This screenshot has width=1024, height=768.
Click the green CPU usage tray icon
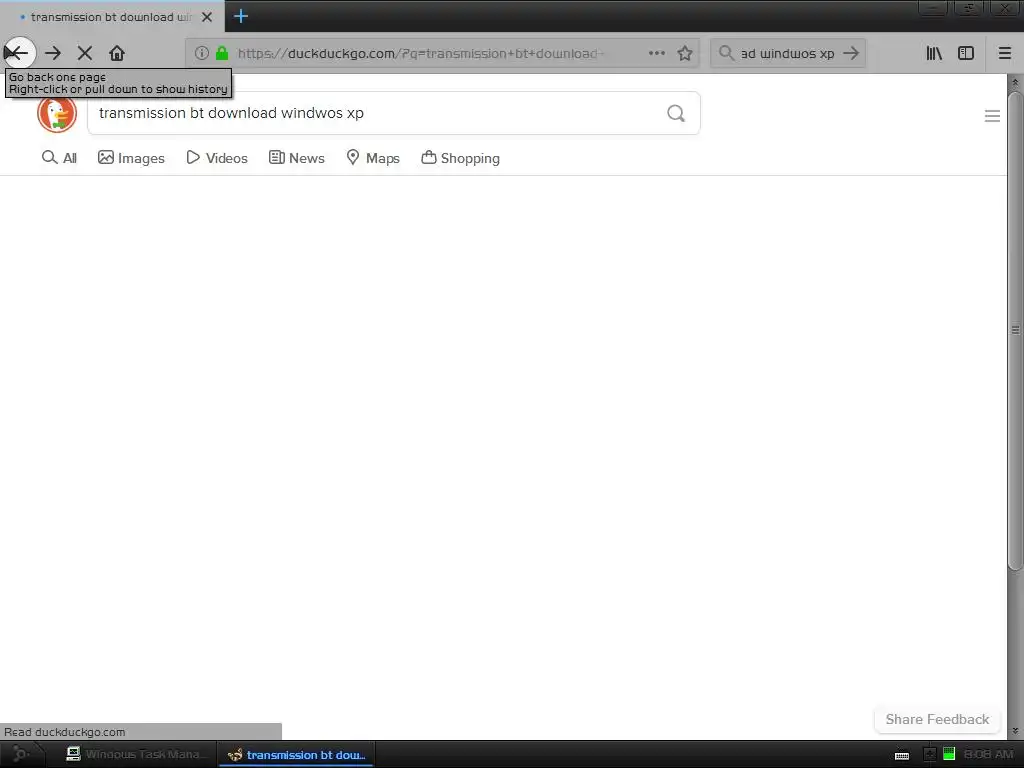[x=949, y=754]
